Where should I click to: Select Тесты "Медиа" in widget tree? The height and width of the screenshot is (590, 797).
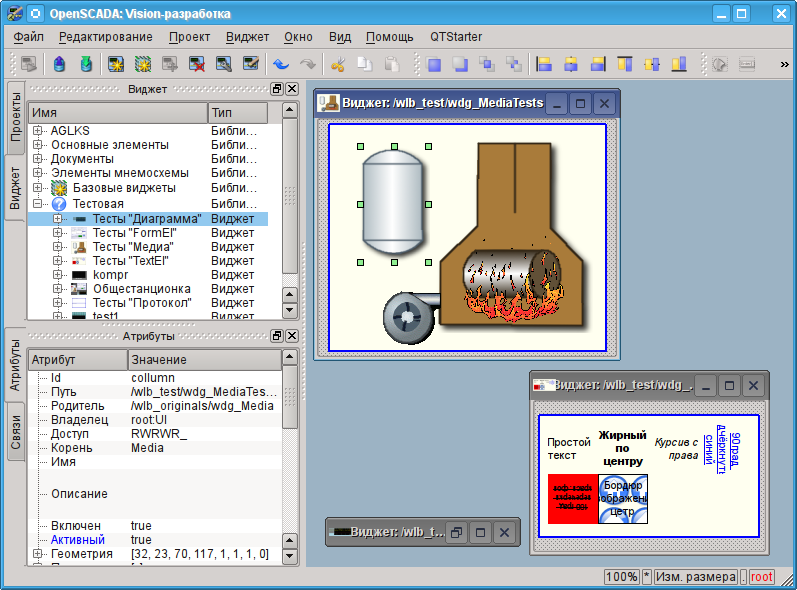pyautogui.click(x=133, y=246)
